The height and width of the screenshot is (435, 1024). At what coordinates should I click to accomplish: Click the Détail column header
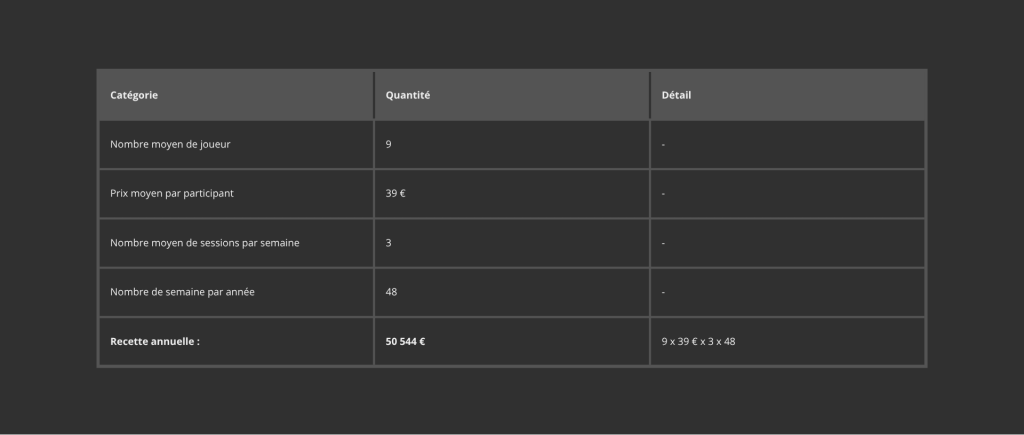tap(677, 96)
